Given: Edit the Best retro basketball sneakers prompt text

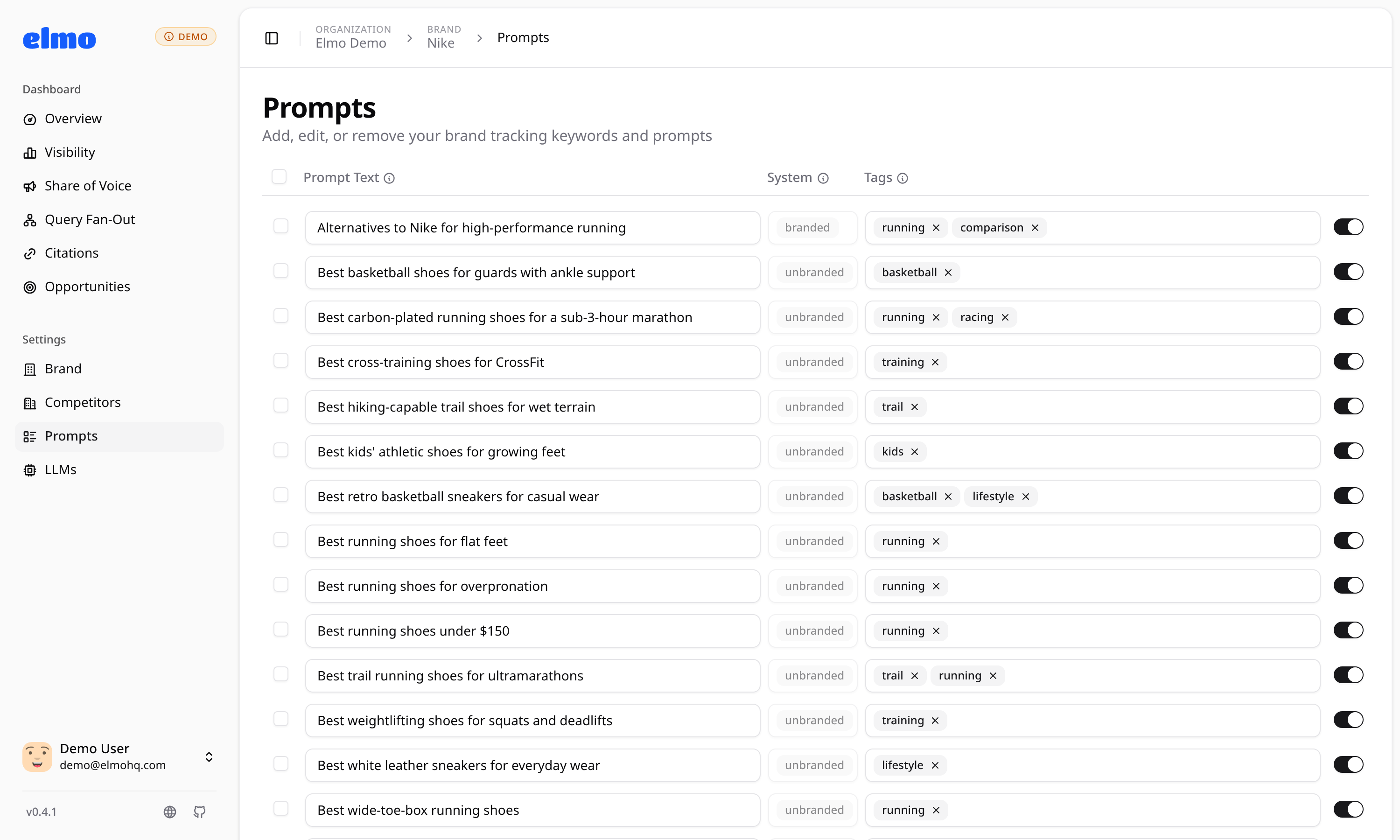Looking at the screenshot, I should click(x=532, y=497).
